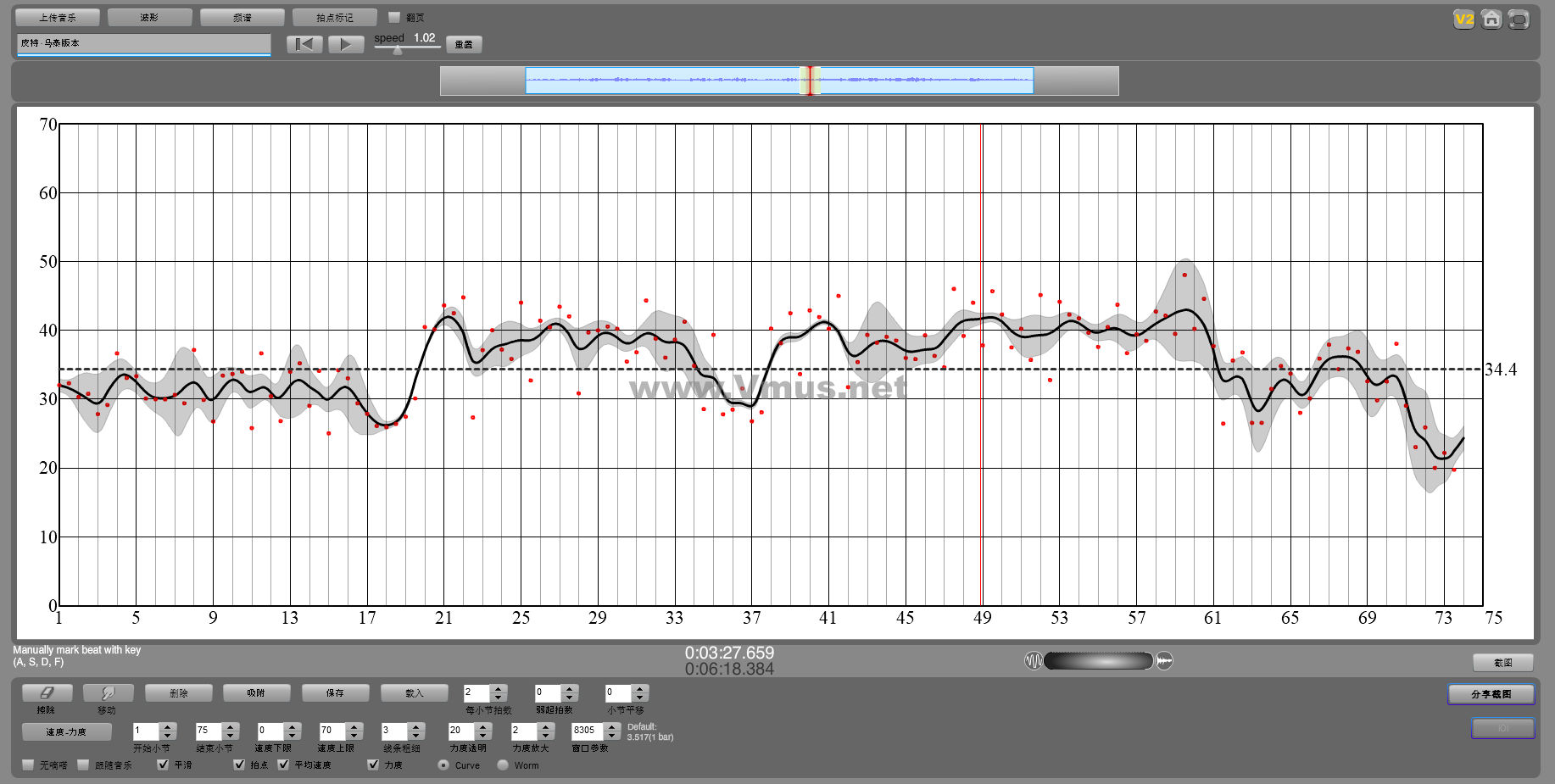This screenshot has height=784, width=1555.
Task: Decrease the 结束小节 end bar value
Action: [230, 735]
